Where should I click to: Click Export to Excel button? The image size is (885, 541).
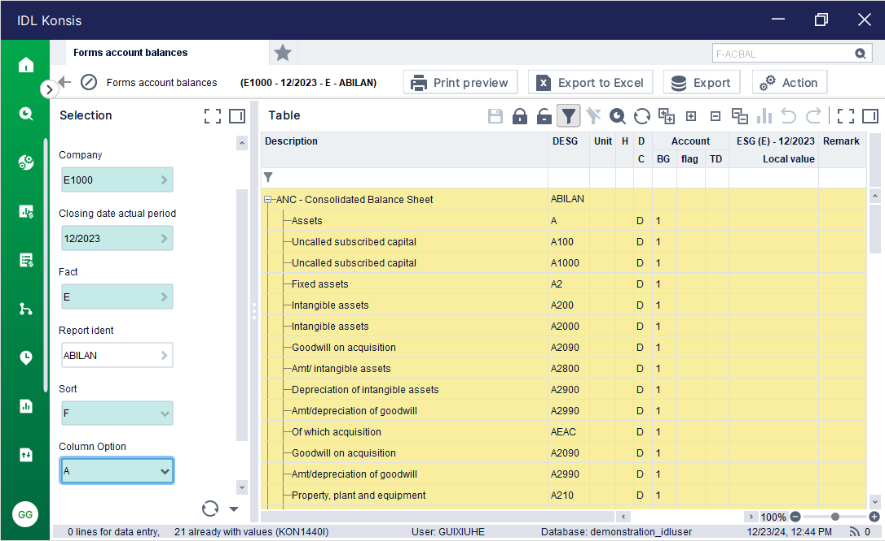point(590,82)
